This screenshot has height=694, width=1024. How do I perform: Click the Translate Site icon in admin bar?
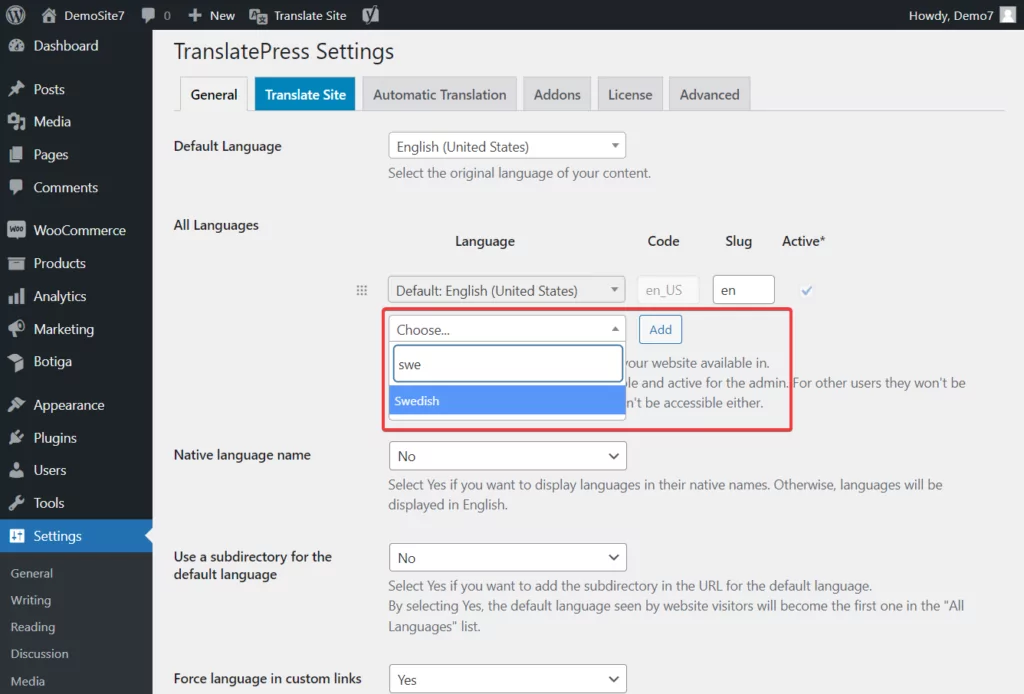(x=258, y=16)
